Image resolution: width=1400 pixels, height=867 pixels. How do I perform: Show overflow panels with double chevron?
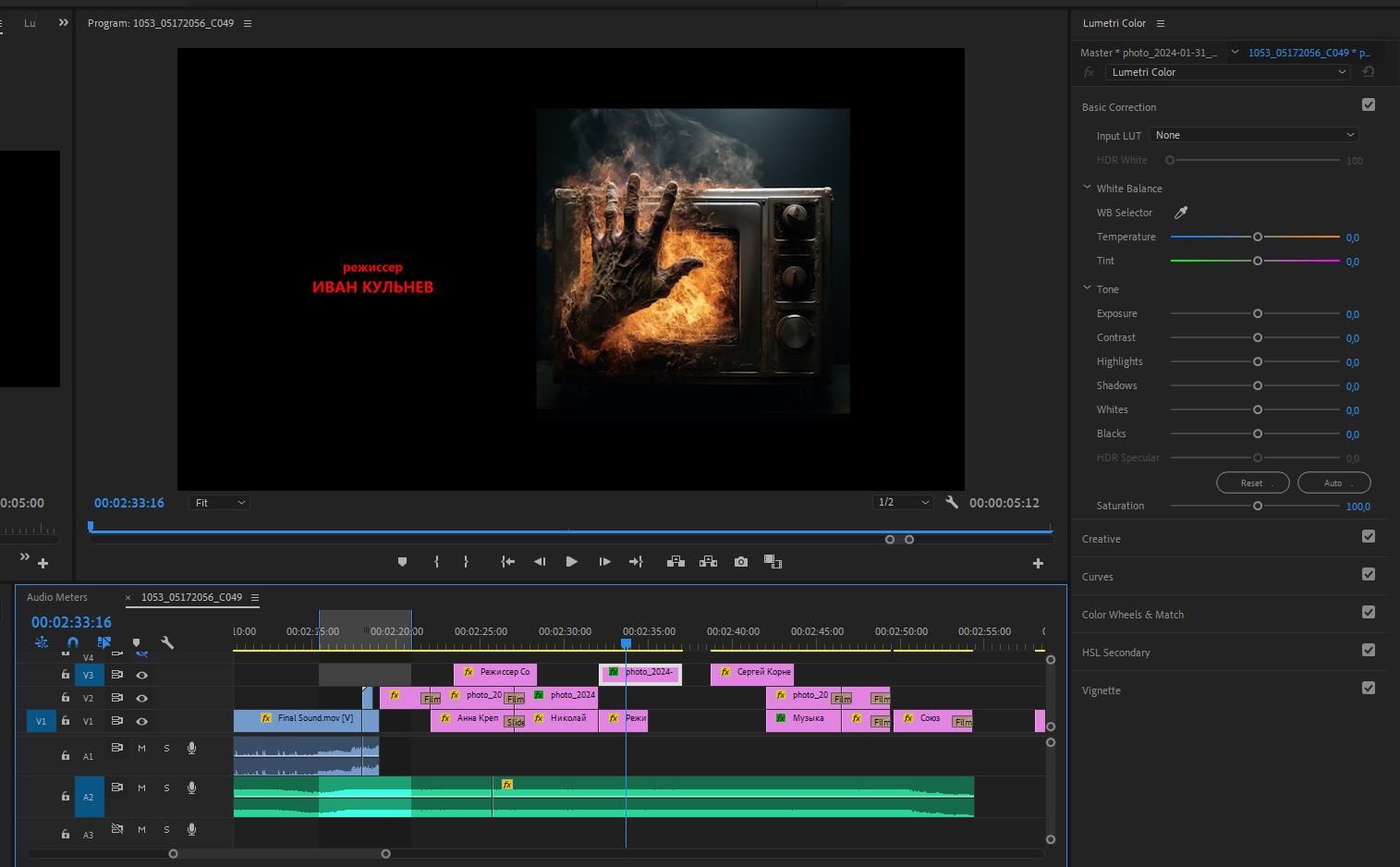click(64, 22)
